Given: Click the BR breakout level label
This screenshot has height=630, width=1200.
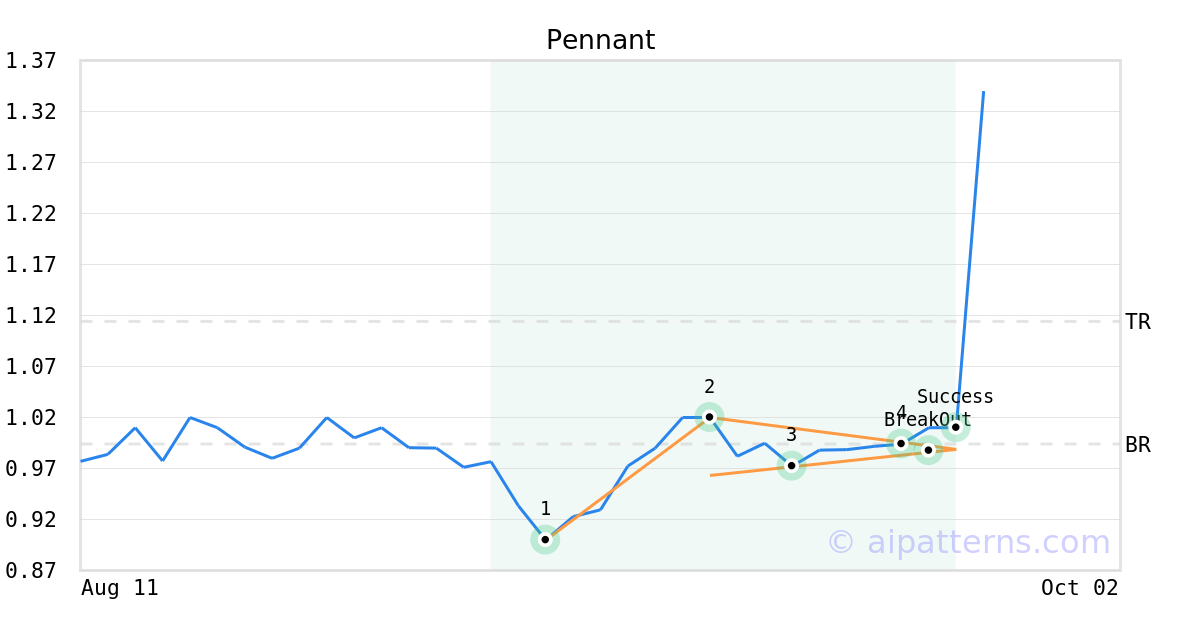Looking at the screenshot, I should (1138, 445).
